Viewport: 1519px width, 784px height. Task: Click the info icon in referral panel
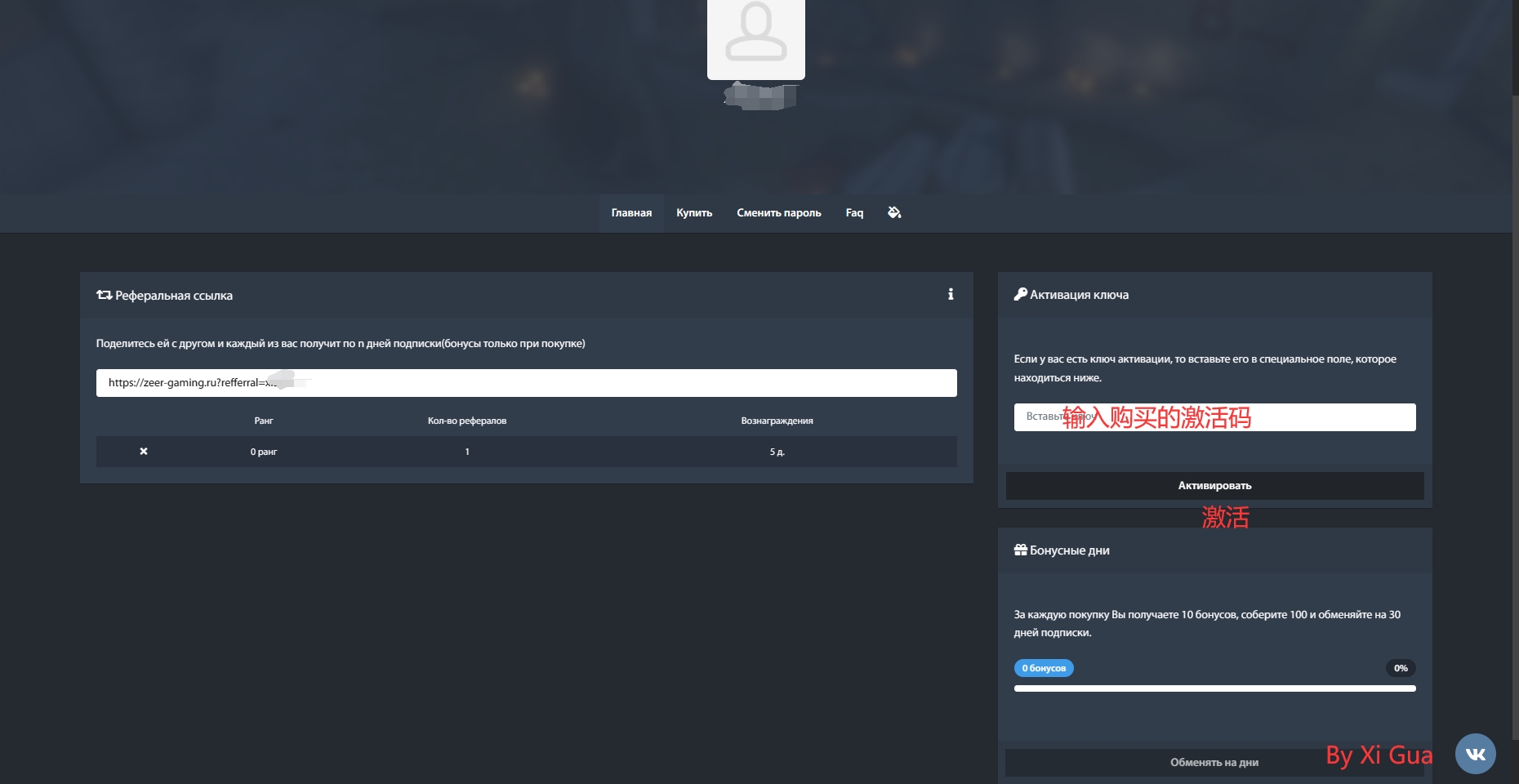pyautogui.click(x=951, y=295)
